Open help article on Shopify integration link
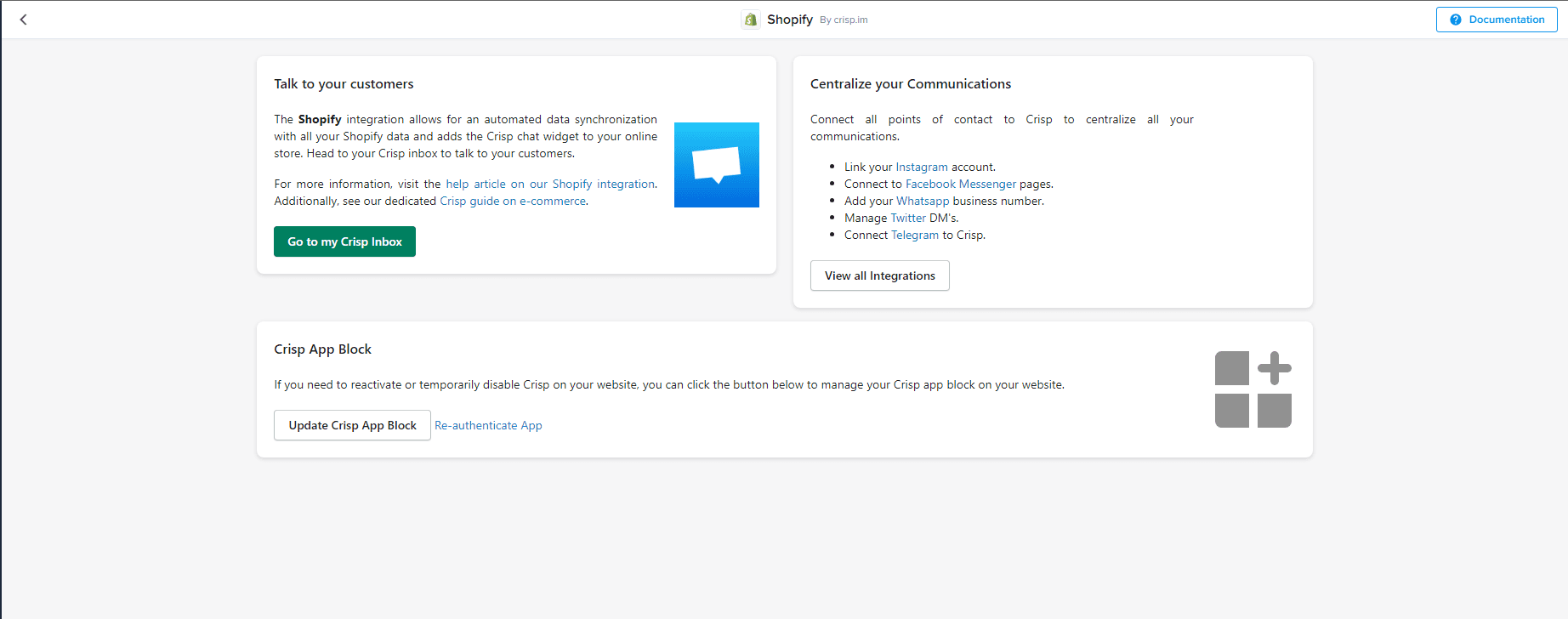Viewport: 1568px width, 619px height. click(550, 184)
